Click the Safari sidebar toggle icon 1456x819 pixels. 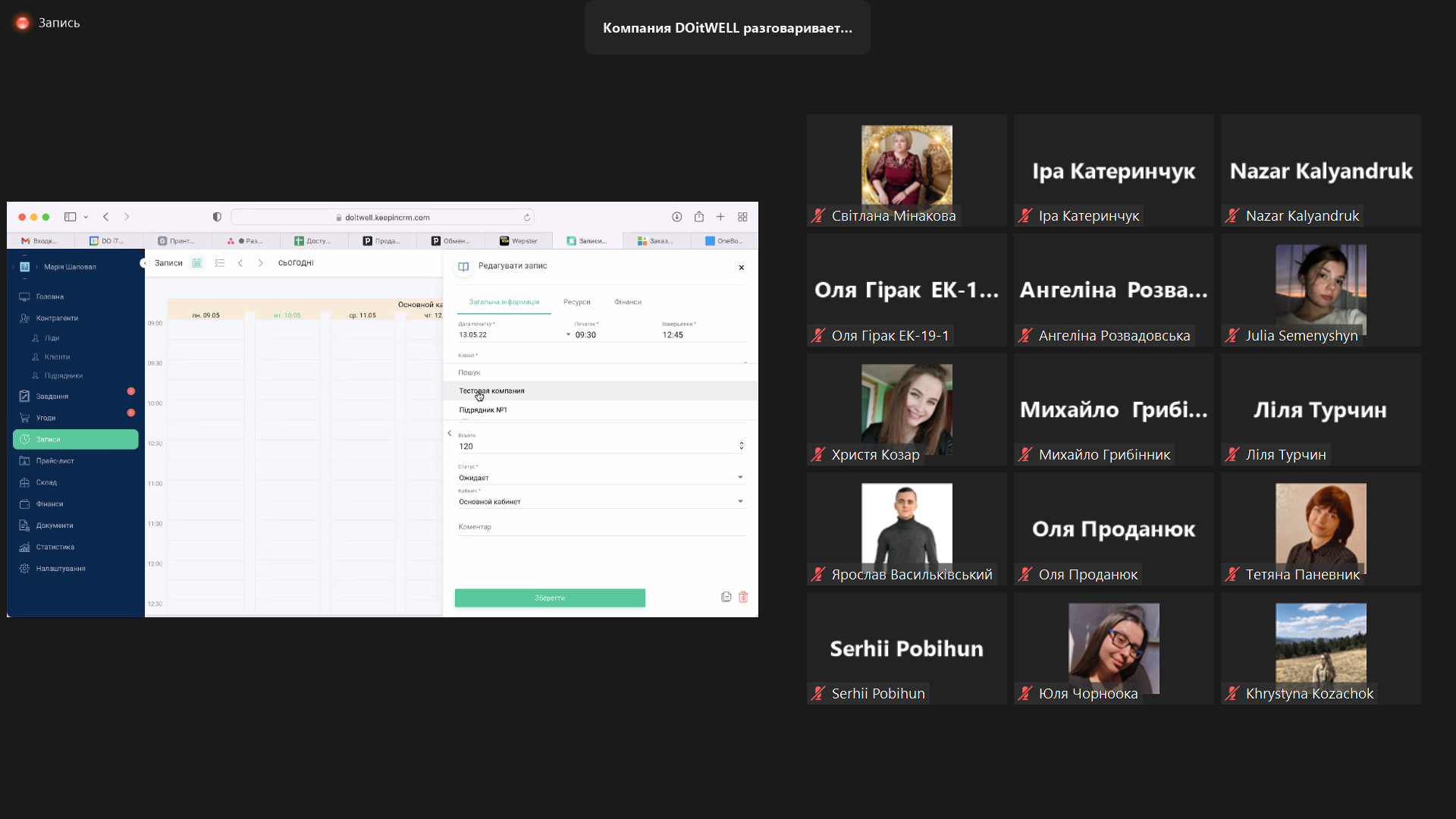click(x=71, y=217)
